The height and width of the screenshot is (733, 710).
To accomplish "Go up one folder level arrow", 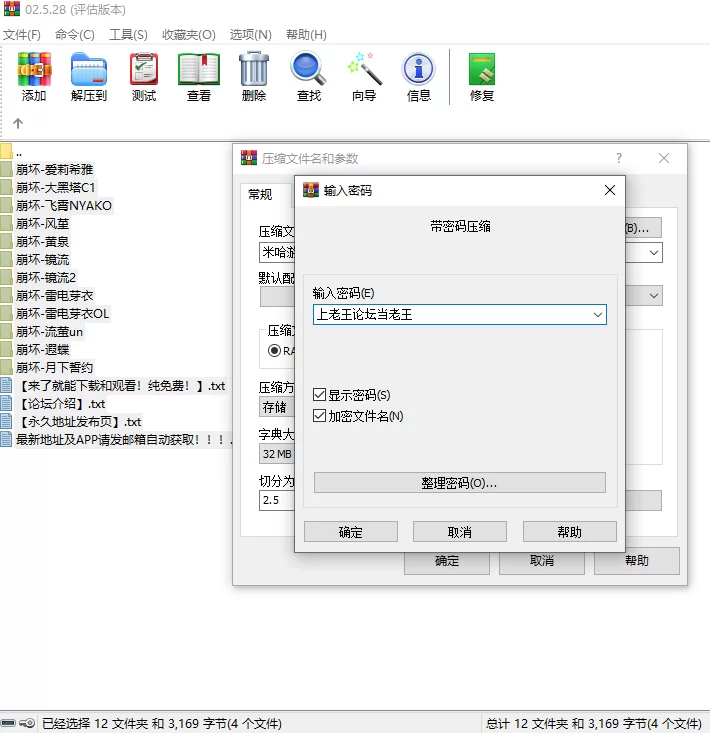I will point(18,123).
